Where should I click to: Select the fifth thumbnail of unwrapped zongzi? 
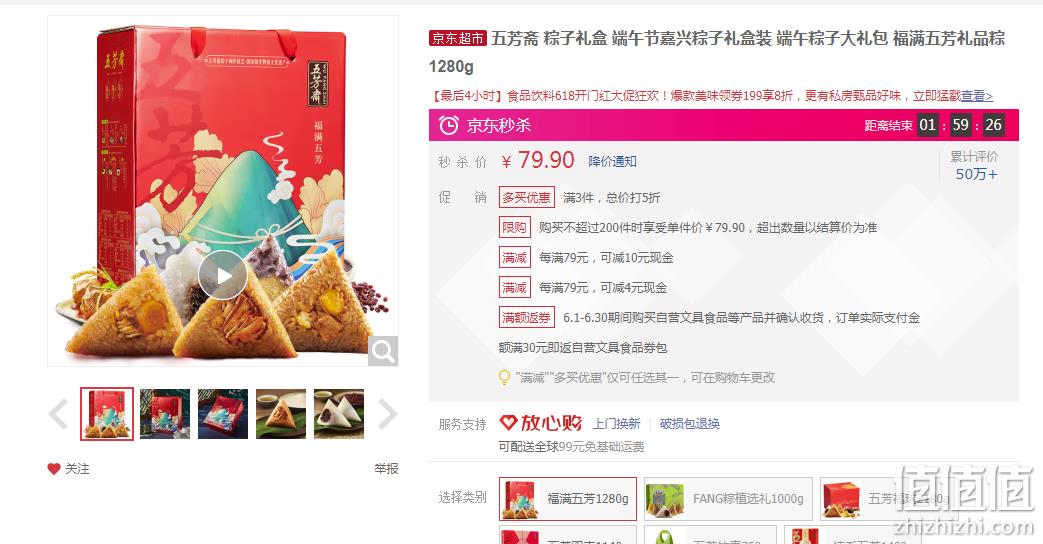pos(339,414)
